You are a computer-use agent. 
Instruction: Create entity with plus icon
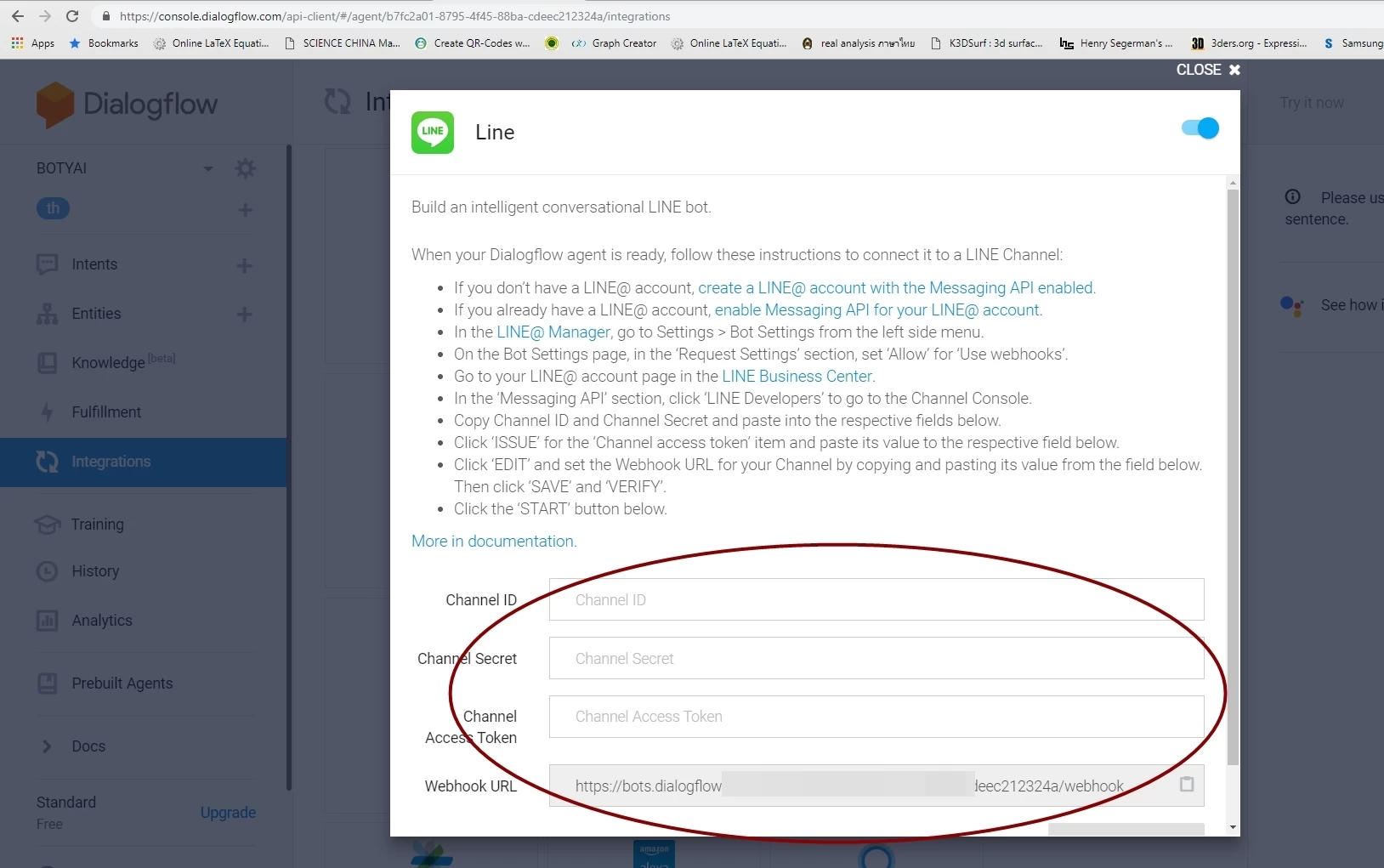[244, 315]
